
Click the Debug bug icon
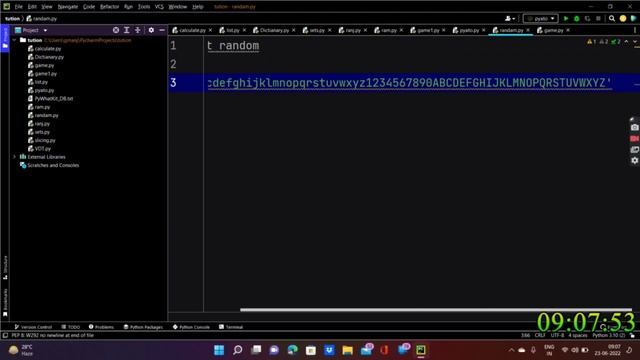pyautogui.click(x=577, y=18)
